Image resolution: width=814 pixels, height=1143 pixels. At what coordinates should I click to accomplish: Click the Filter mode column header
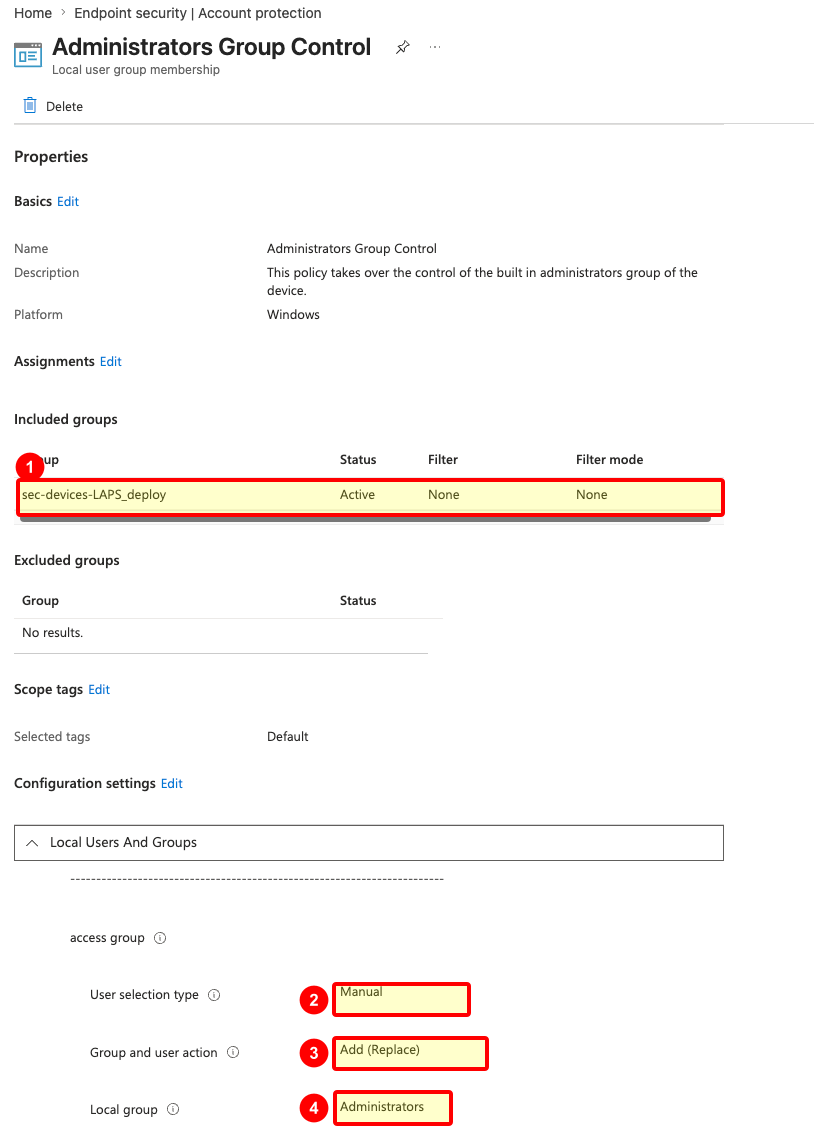[609, 460]
